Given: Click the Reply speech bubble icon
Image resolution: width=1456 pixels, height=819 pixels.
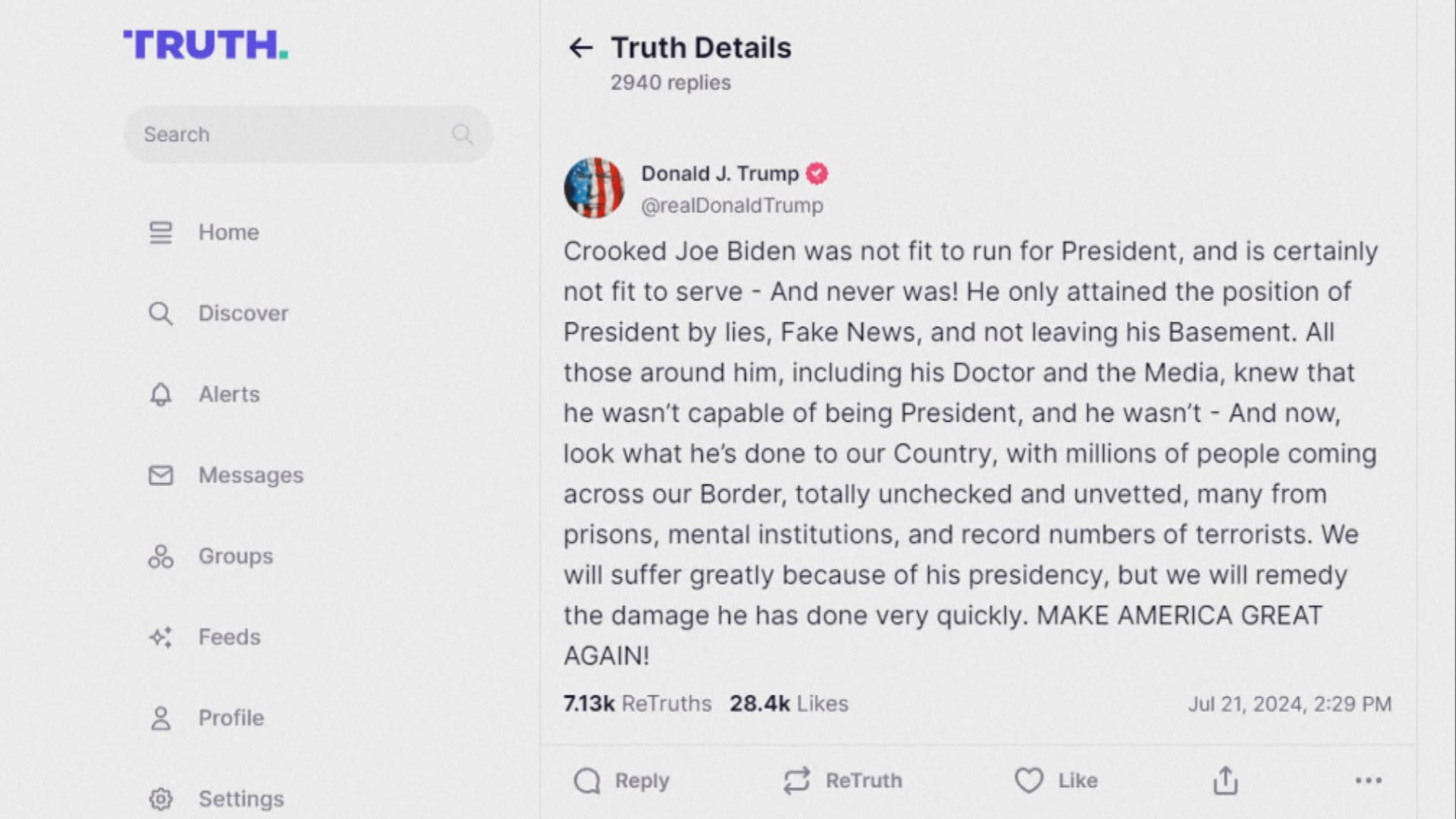Looking at the screenshot, I should tap(587, 780).
